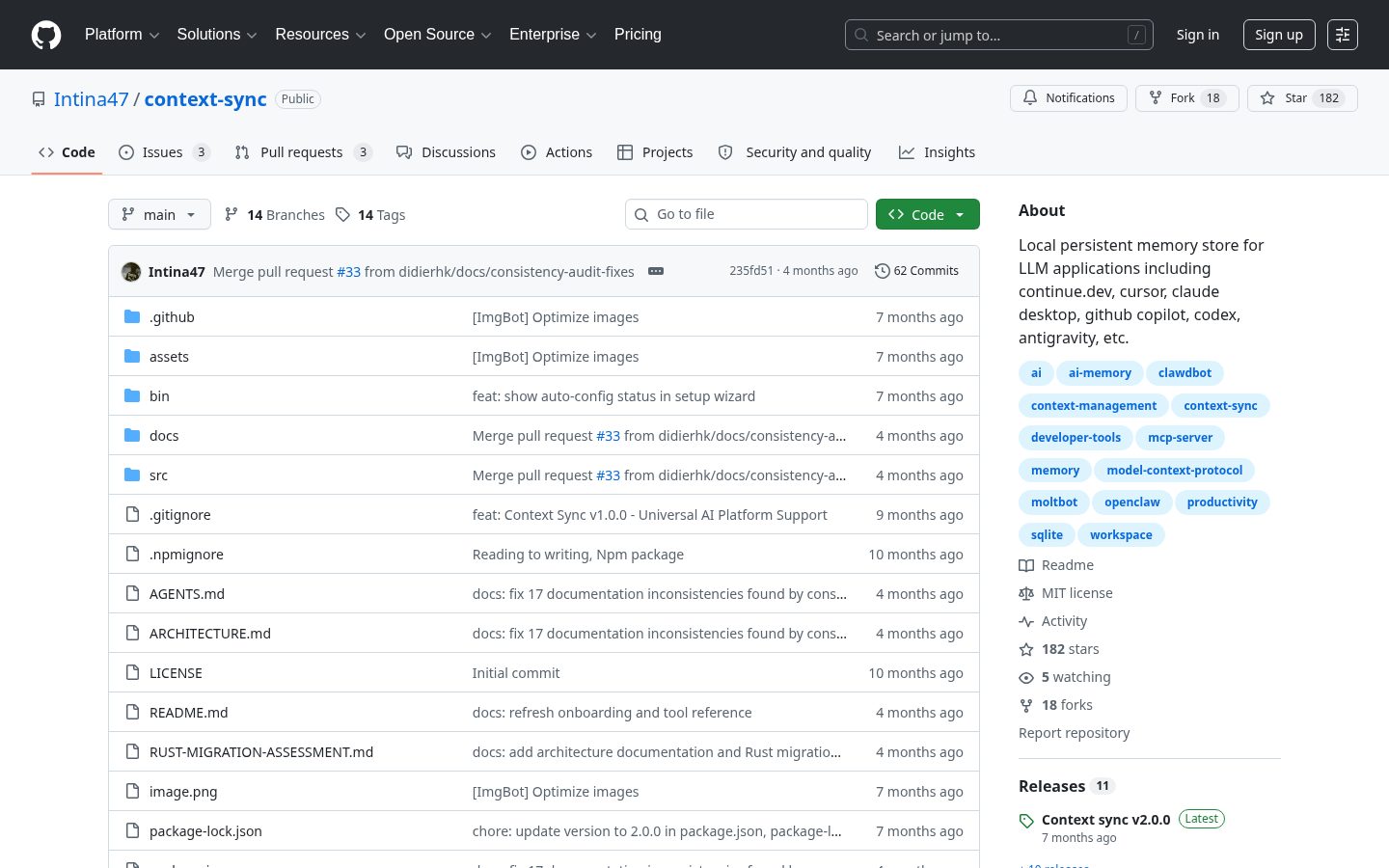The height and width of the screenshot is (868, 1389).
Task: Click the tag icon next to 14 Tags
Action: (342, 214)
